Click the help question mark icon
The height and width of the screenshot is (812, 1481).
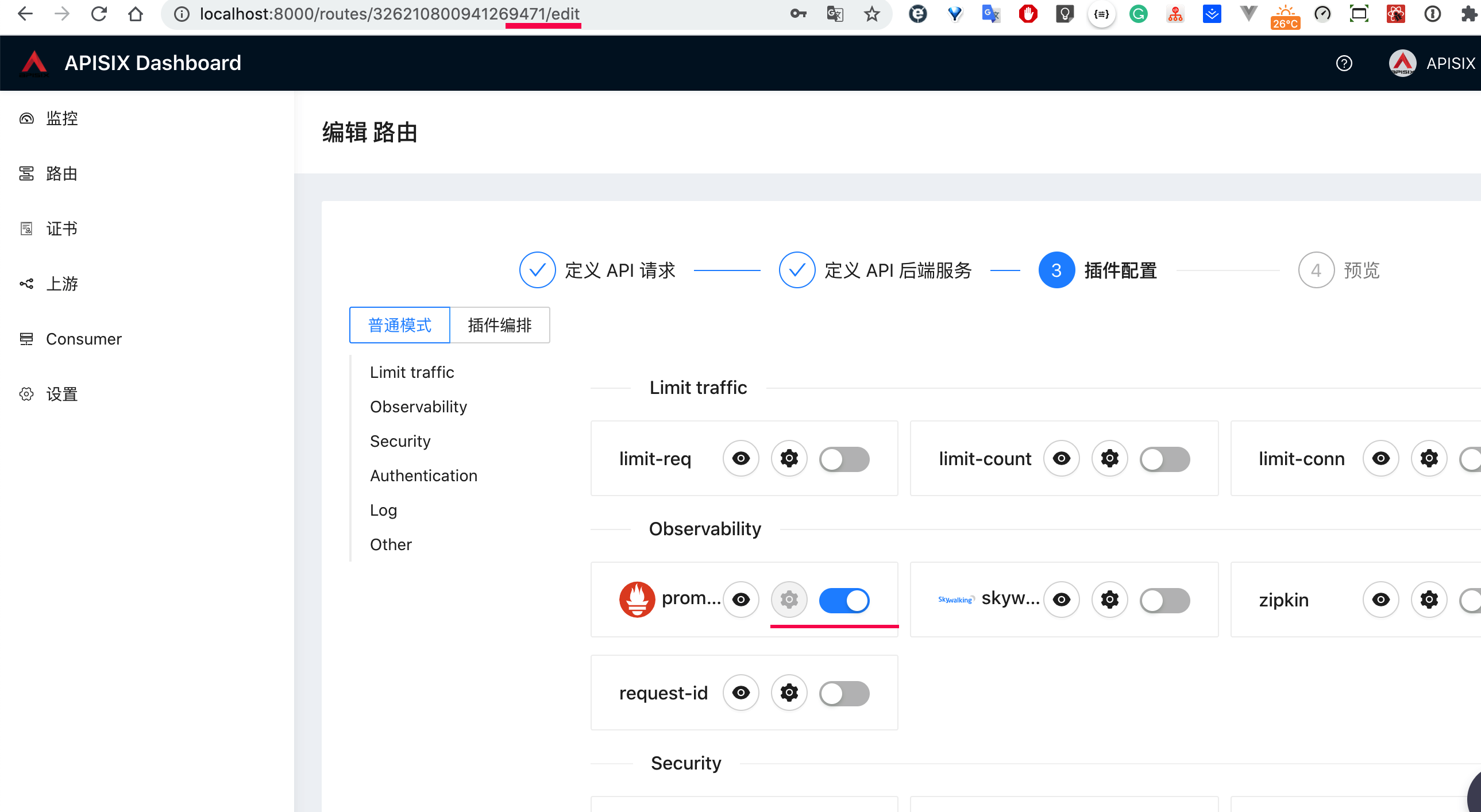1344,63
